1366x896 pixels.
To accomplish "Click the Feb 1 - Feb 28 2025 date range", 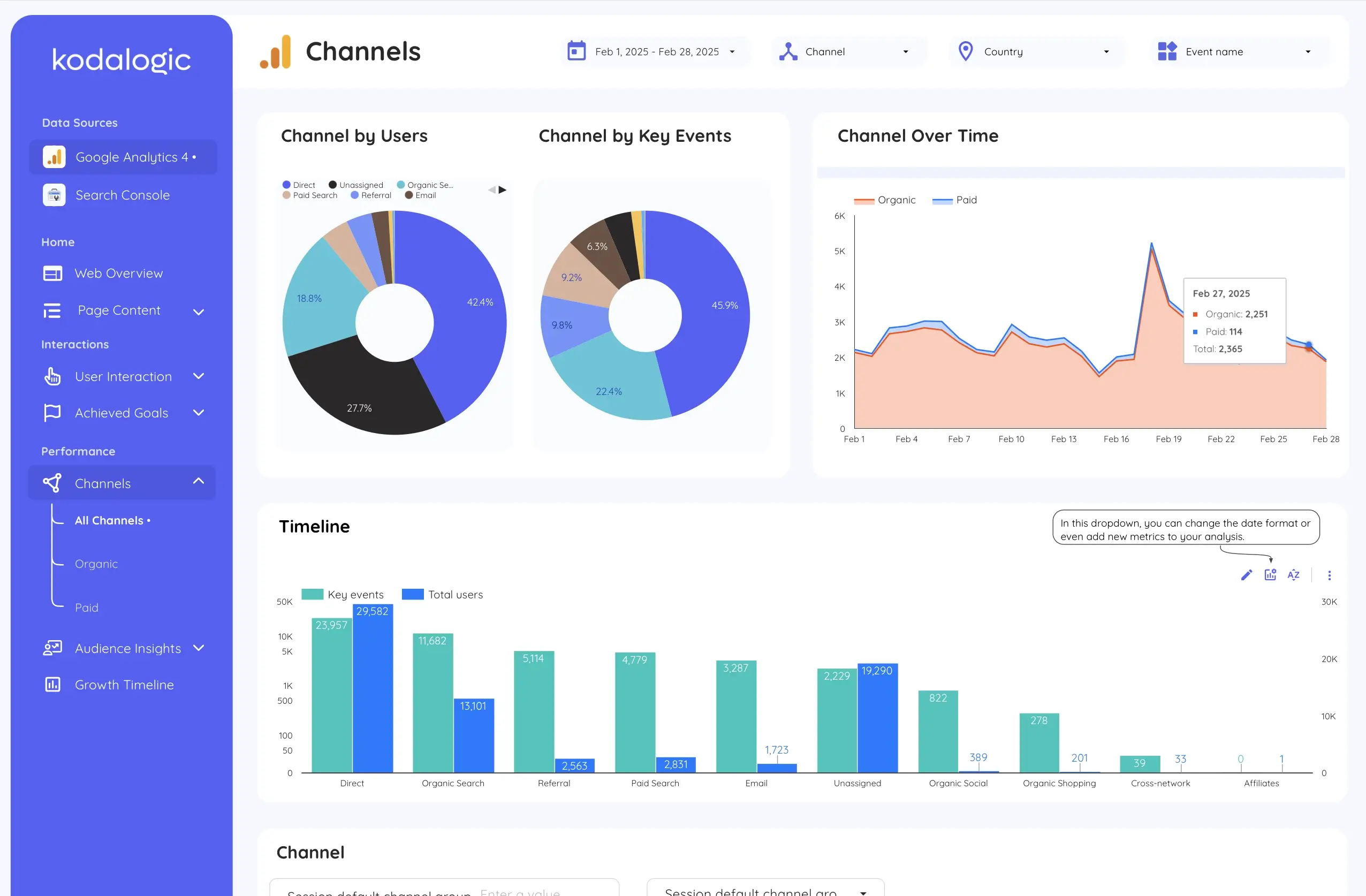I will 652,51.
